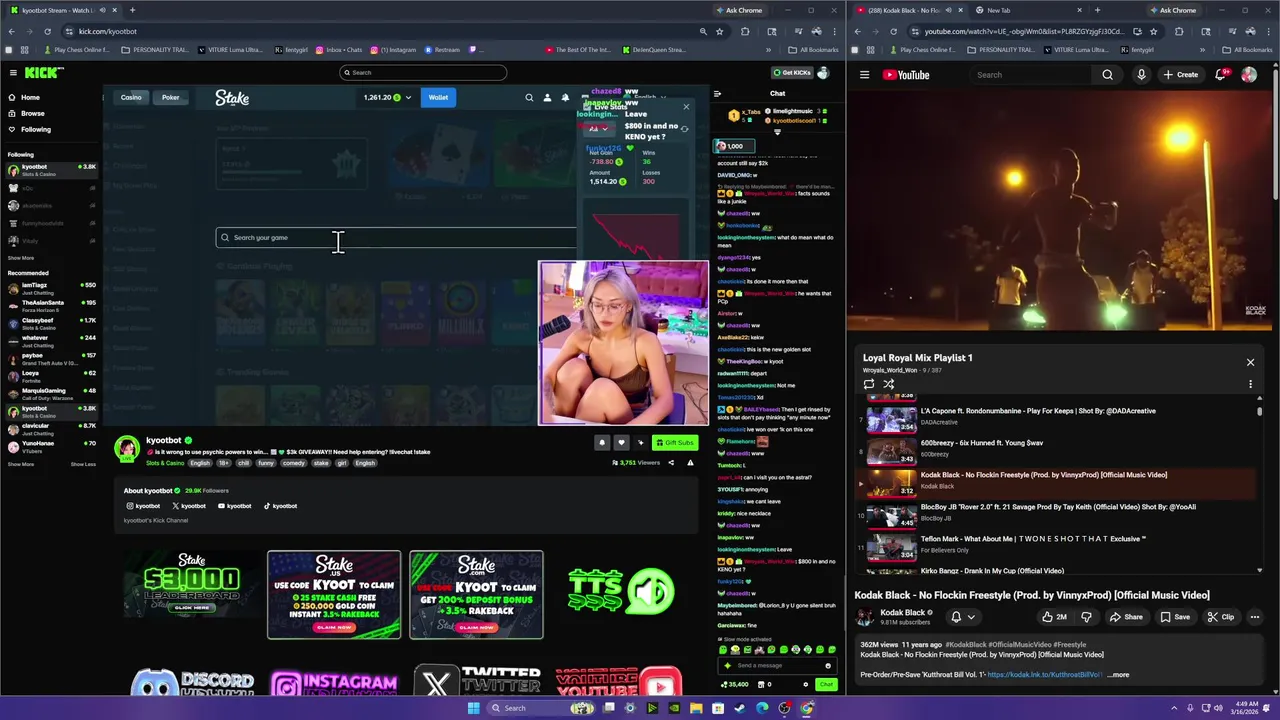Click the YouTube Clip button
The width and height of the screenshot is (1280, 720).
click(x=1220, y=617)
